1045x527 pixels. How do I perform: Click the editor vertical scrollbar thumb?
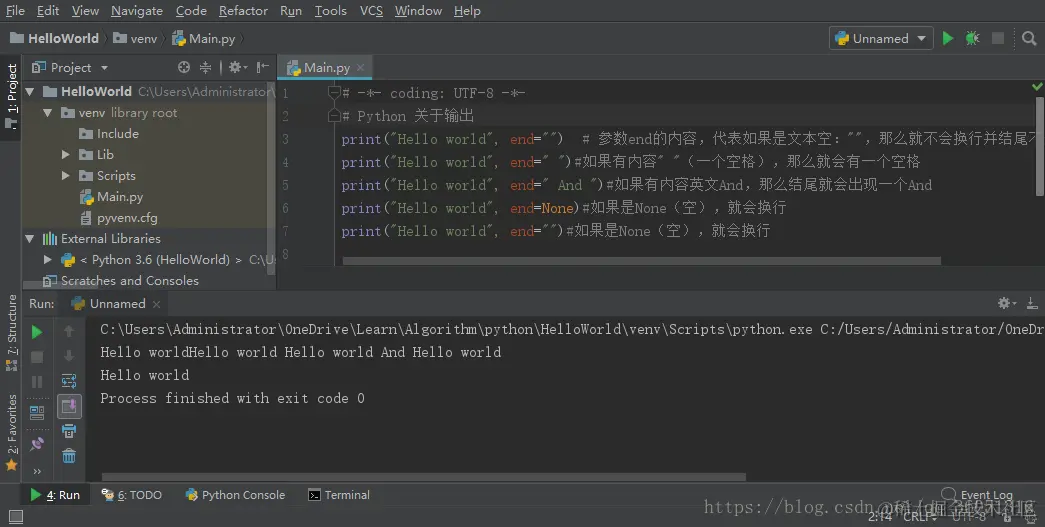click(1040, 147)
